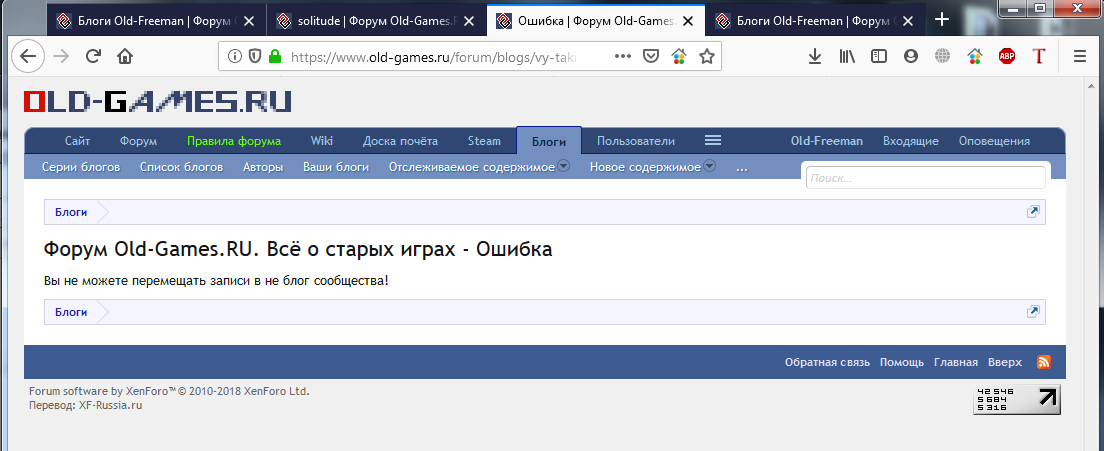
Task: Click the RSS feed icon in footer
Action: coord(1044,362)
